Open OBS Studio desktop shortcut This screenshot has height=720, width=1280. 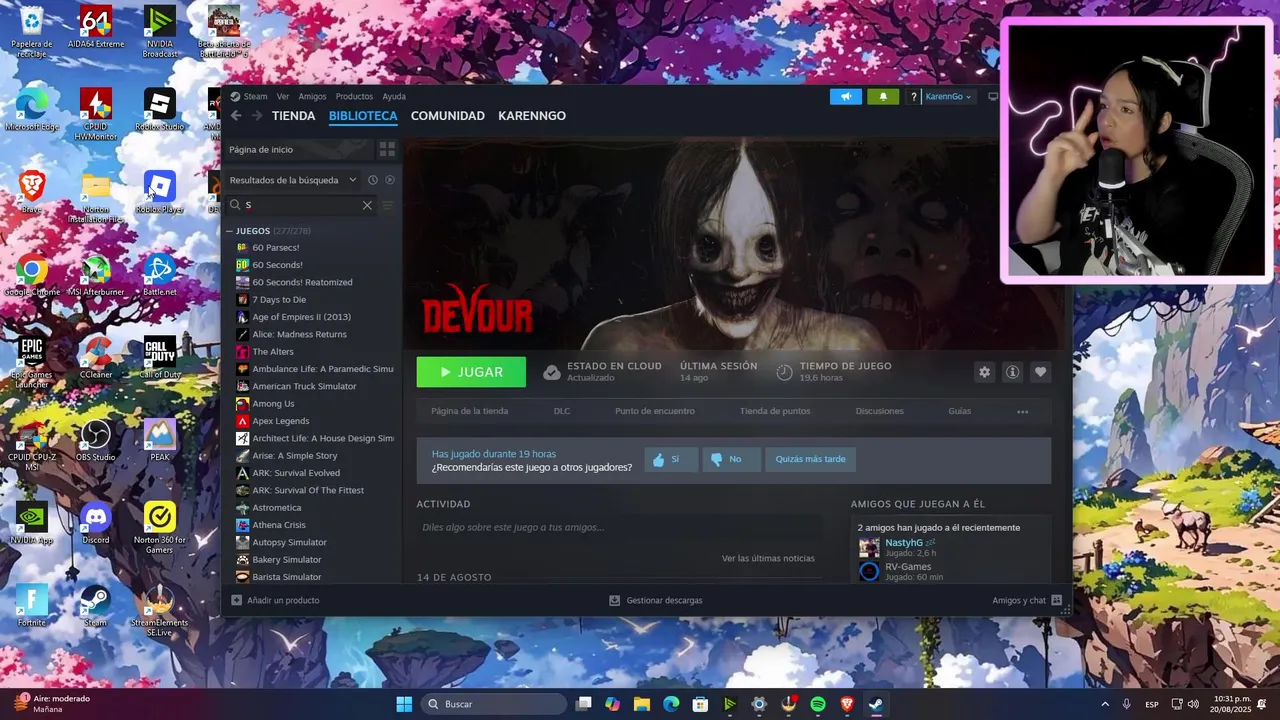point(96,440)
